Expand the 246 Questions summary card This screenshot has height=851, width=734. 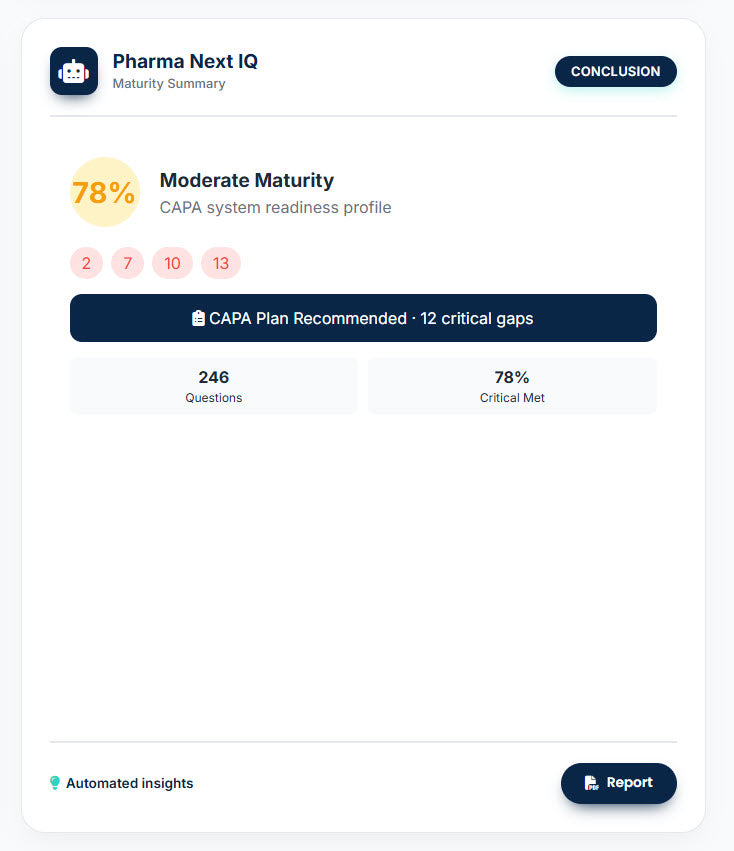pyautogui.click(x=213, y=385)
